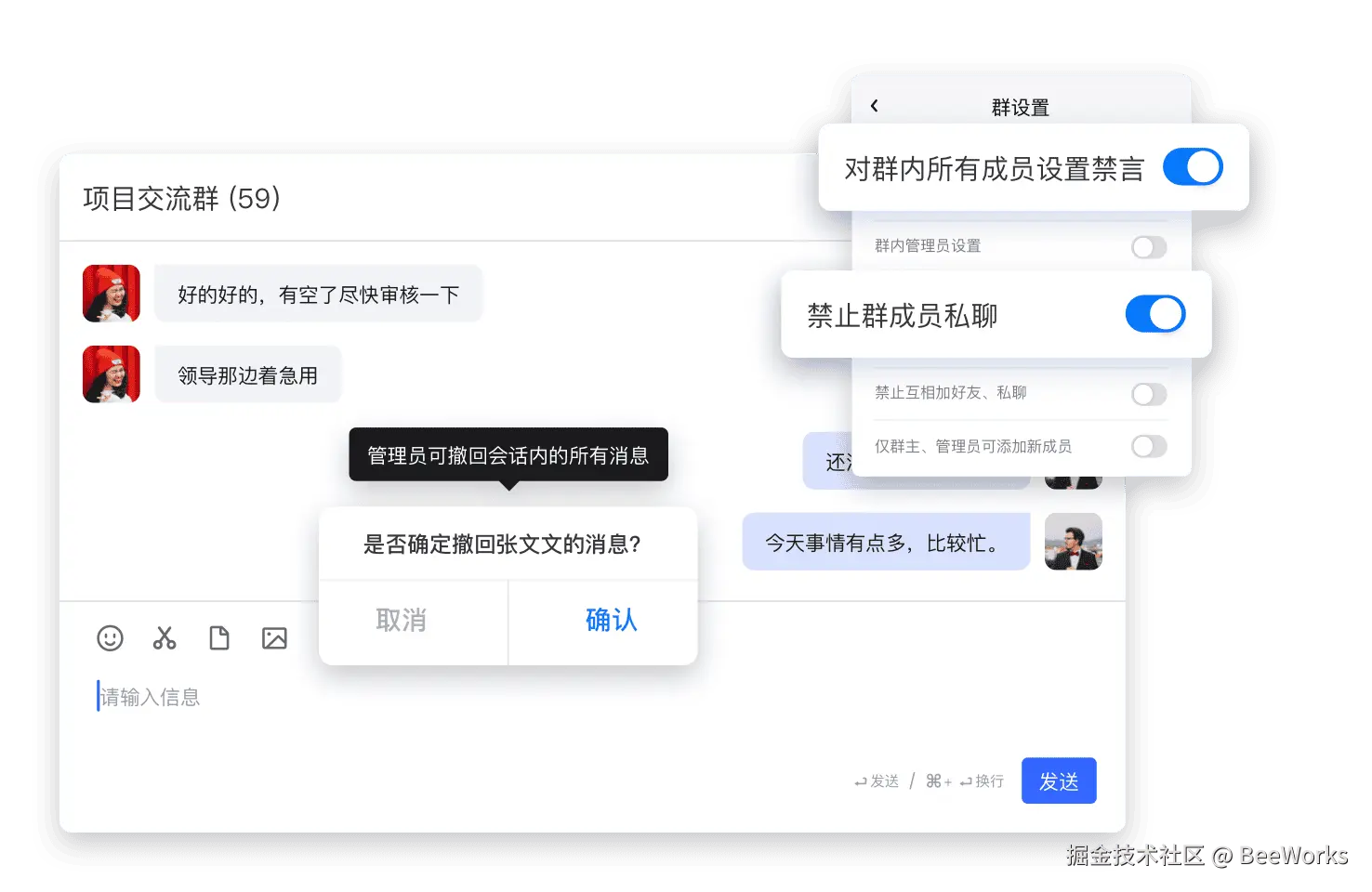
Task: Open the emoji picker icon
Action: tap(110, 638)
